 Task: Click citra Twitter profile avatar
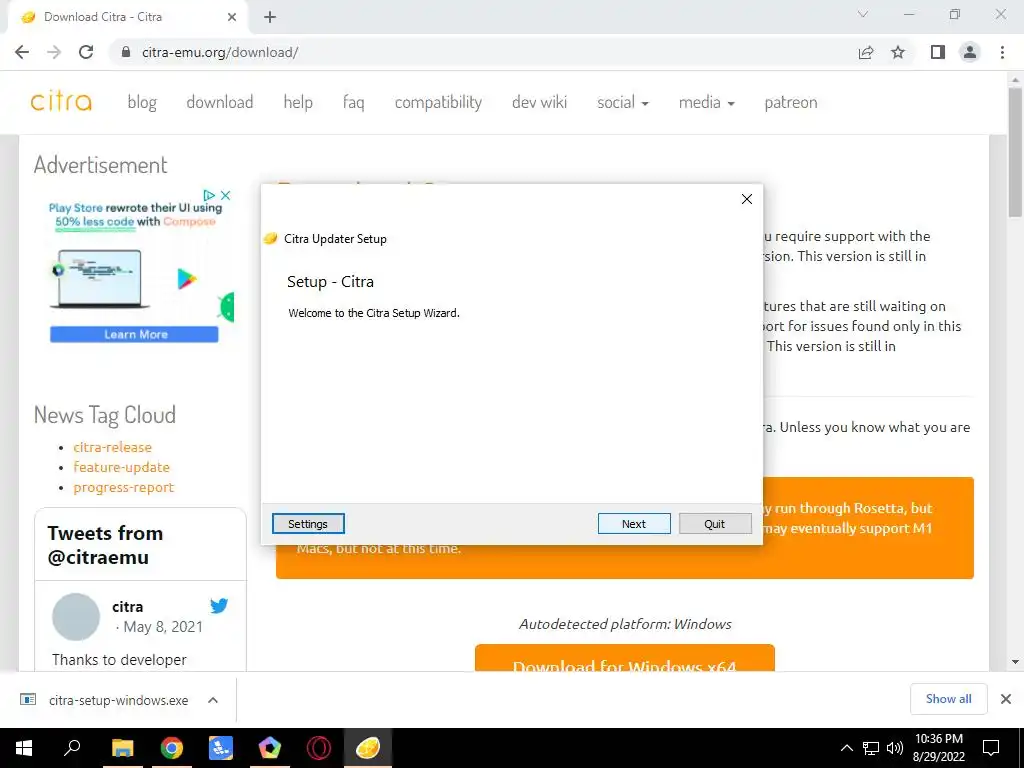pyautogui.click(x=76, y=616)
